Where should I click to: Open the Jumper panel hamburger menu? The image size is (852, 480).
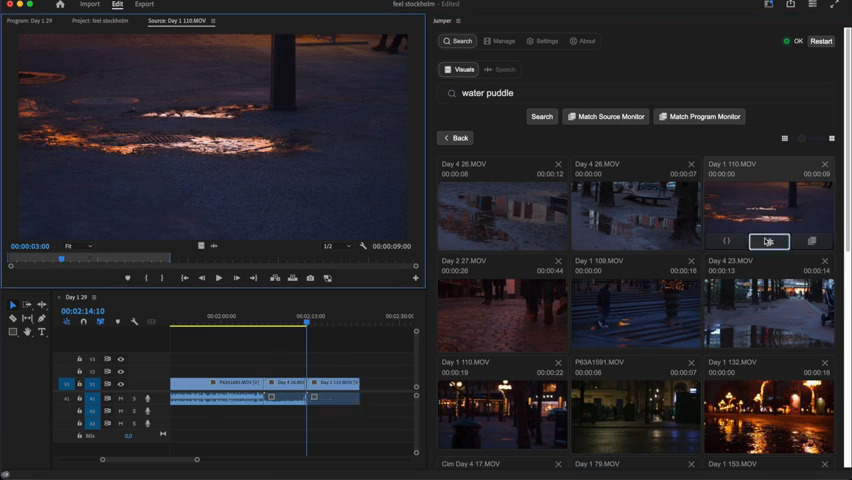point(459,21)
